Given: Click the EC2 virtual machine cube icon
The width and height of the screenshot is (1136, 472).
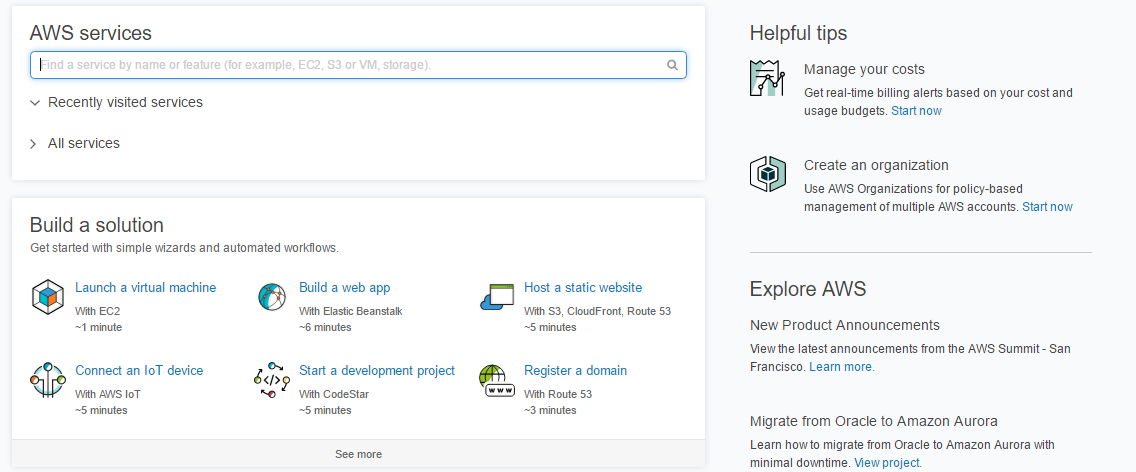Looking at the screenshot, I should (x=48, y=297).
